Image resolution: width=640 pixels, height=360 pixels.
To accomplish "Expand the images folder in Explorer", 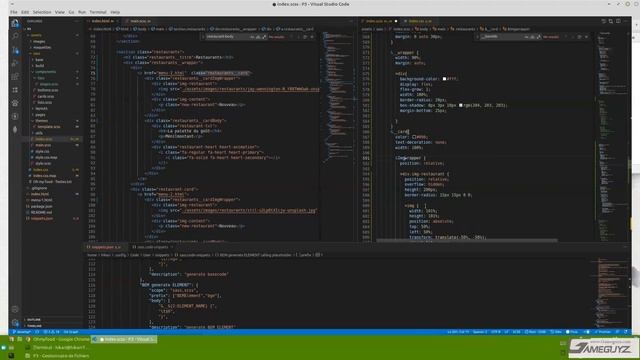I will coord(39,41).
